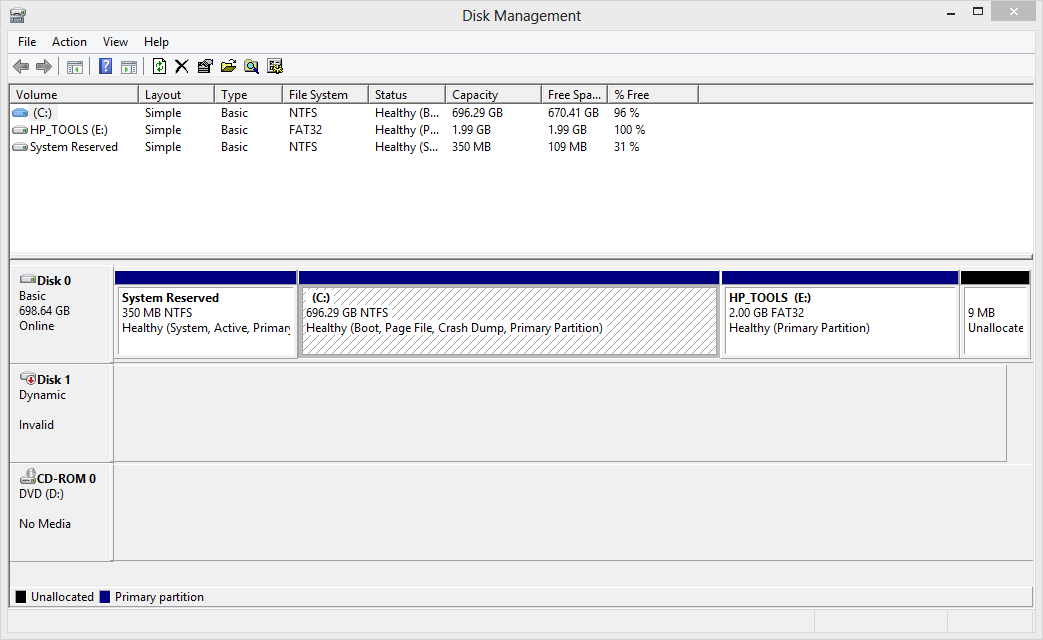Click the 350 MB capacity cell
The width and height of the screenshot is (1043, 640).
pos(472,147)
